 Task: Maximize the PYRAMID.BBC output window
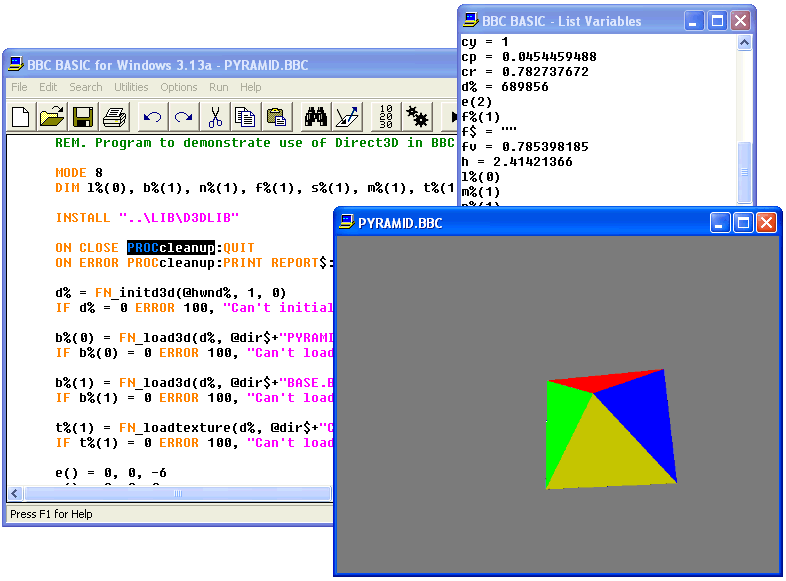pyautogui.click(x=743, y=222)
